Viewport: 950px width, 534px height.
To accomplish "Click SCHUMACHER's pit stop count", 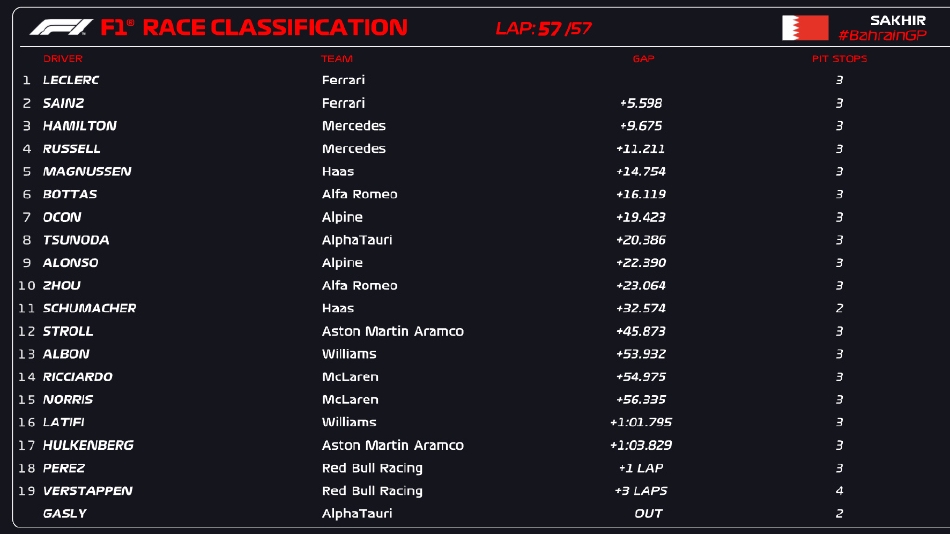I will coord(839,308).
